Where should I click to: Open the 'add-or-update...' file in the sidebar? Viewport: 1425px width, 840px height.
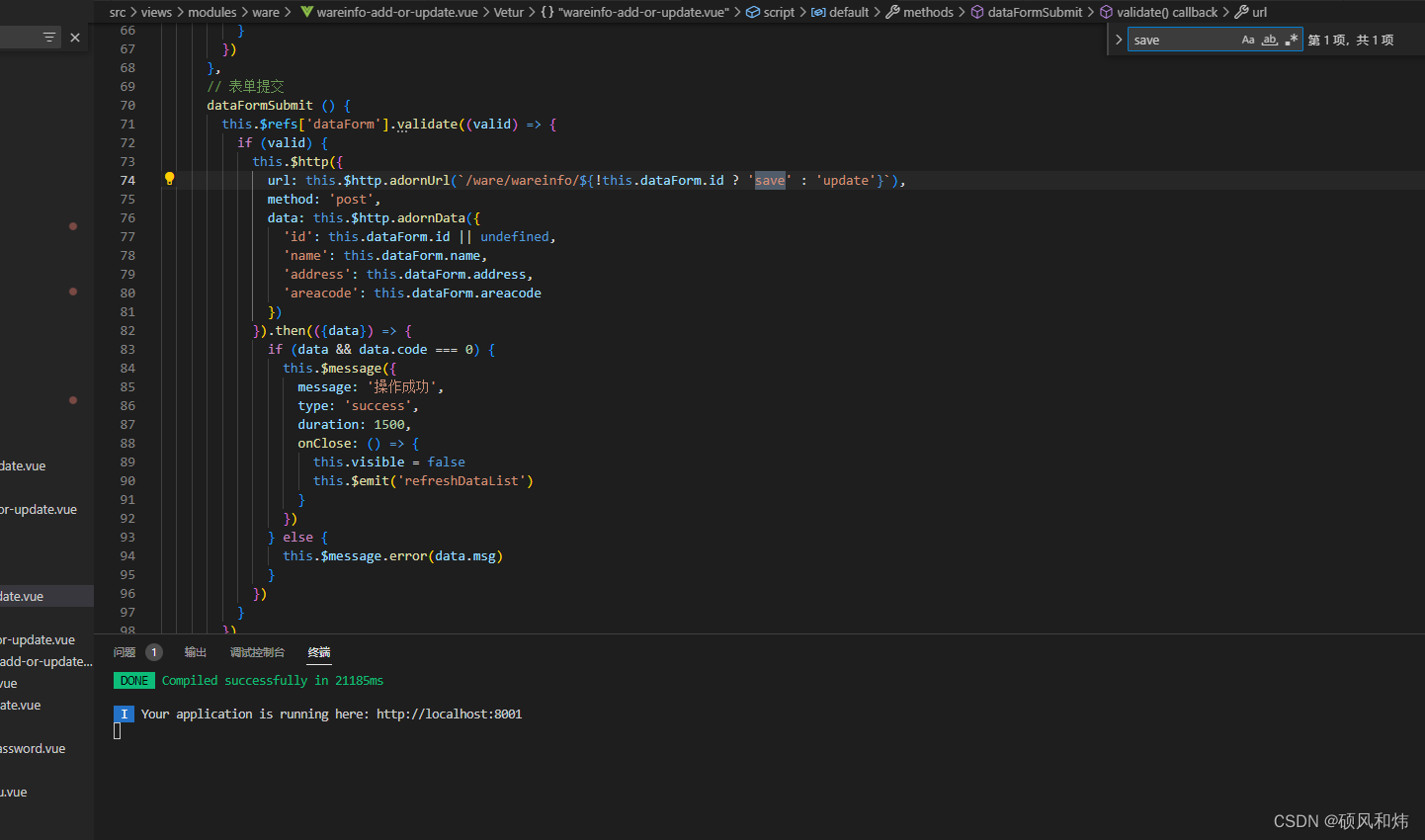click(x=46, y=661)
